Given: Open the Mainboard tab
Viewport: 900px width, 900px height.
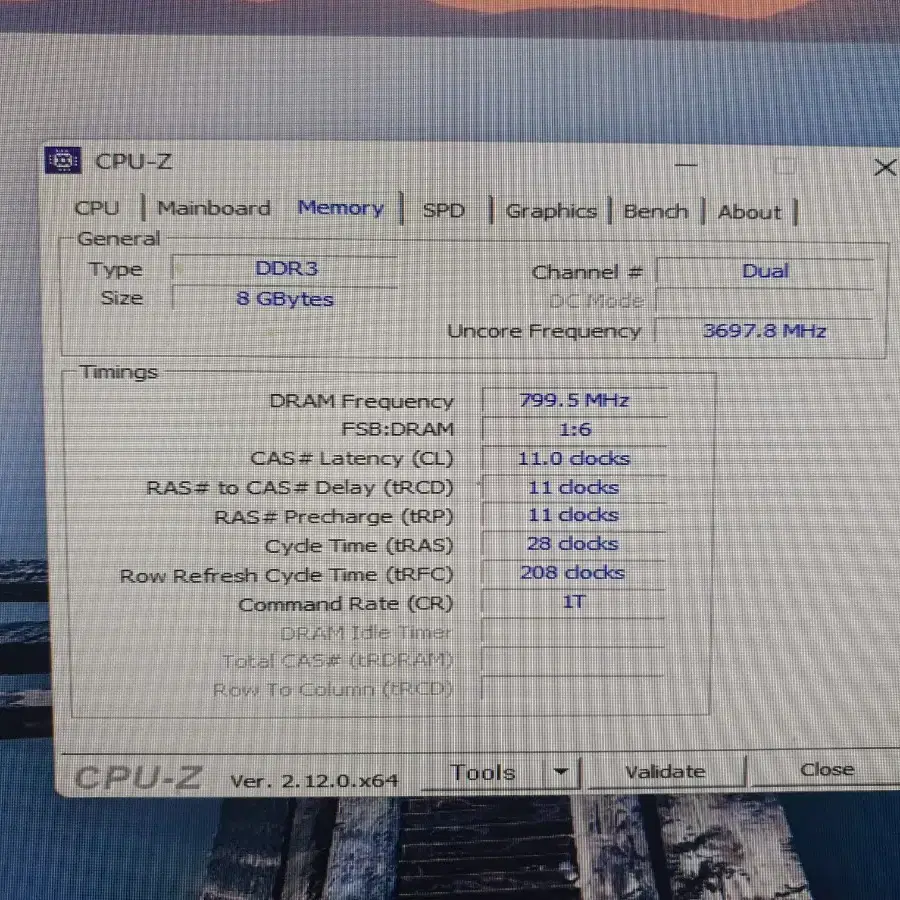Looking at the screenshot, I should click(214, 207).
